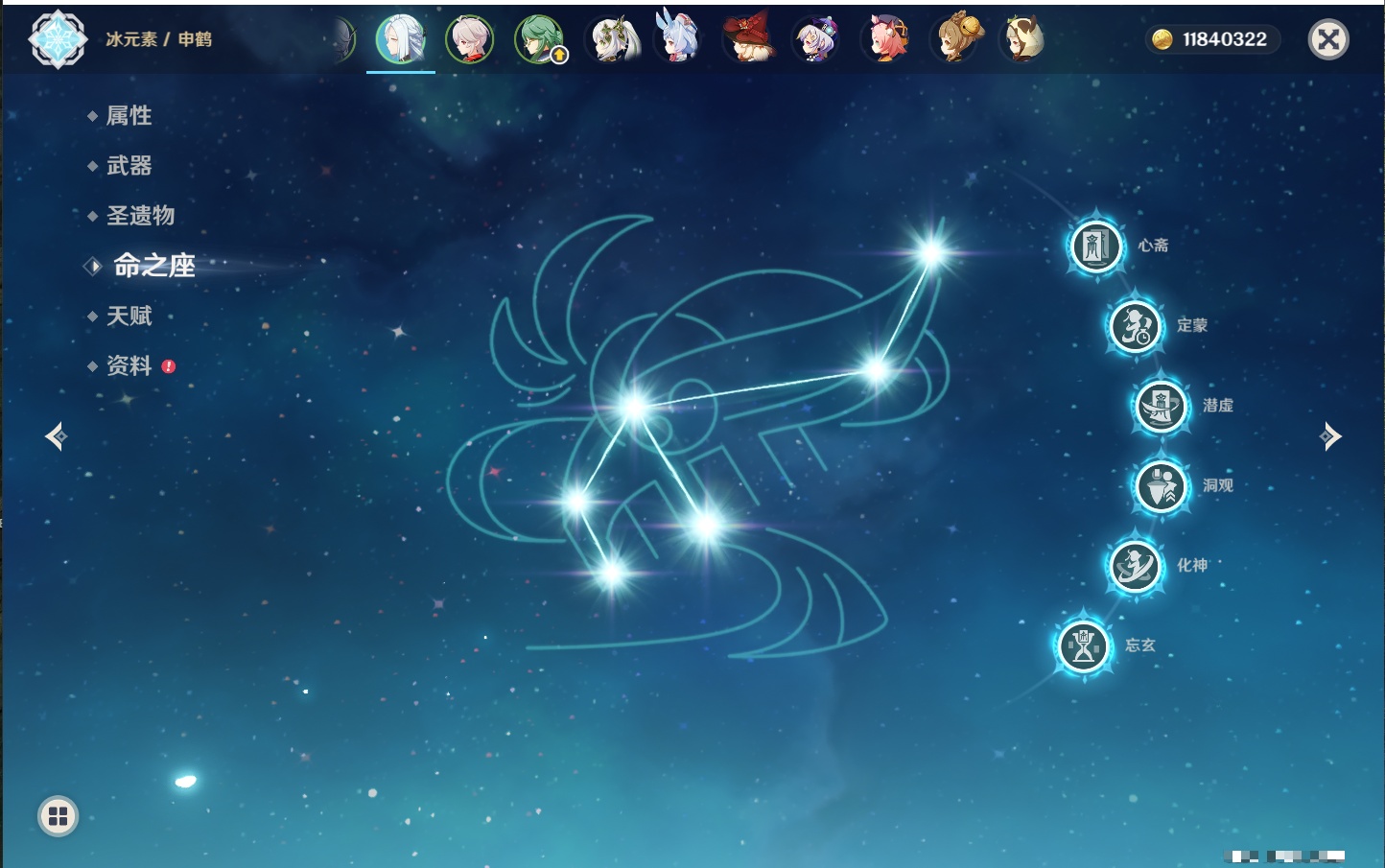This screenshot has height=868, width=1385.
Task: Open the 忘玄 constellation node icon
Action: (1084, 646)
